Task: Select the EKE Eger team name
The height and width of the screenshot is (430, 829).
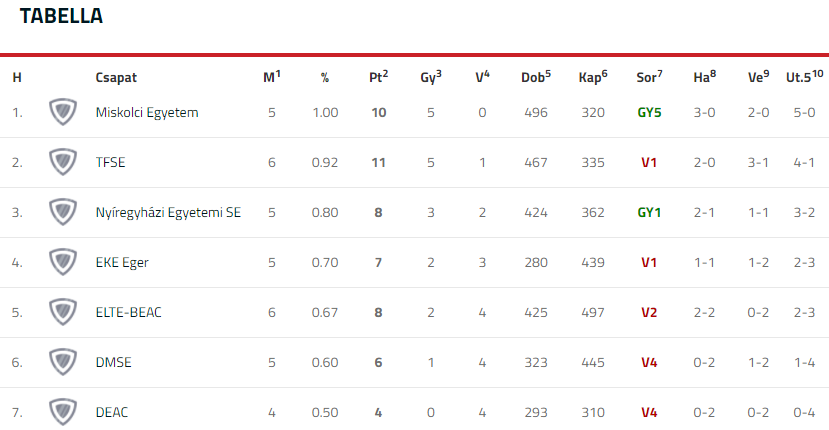Action: [122, 263]
